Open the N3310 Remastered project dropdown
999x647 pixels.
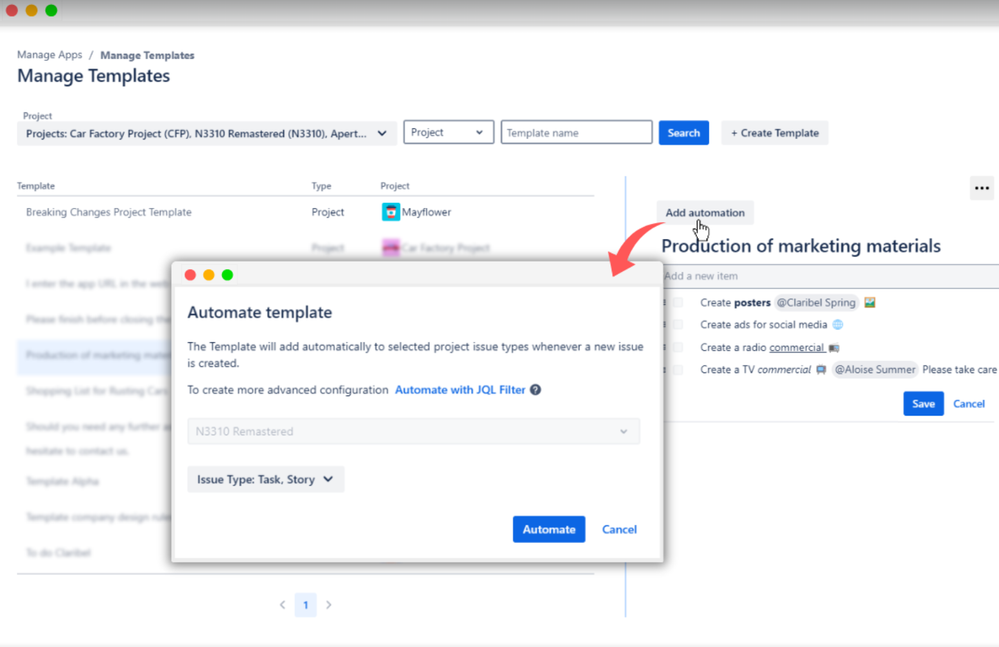pyautogui.click(x=413, y=431)
